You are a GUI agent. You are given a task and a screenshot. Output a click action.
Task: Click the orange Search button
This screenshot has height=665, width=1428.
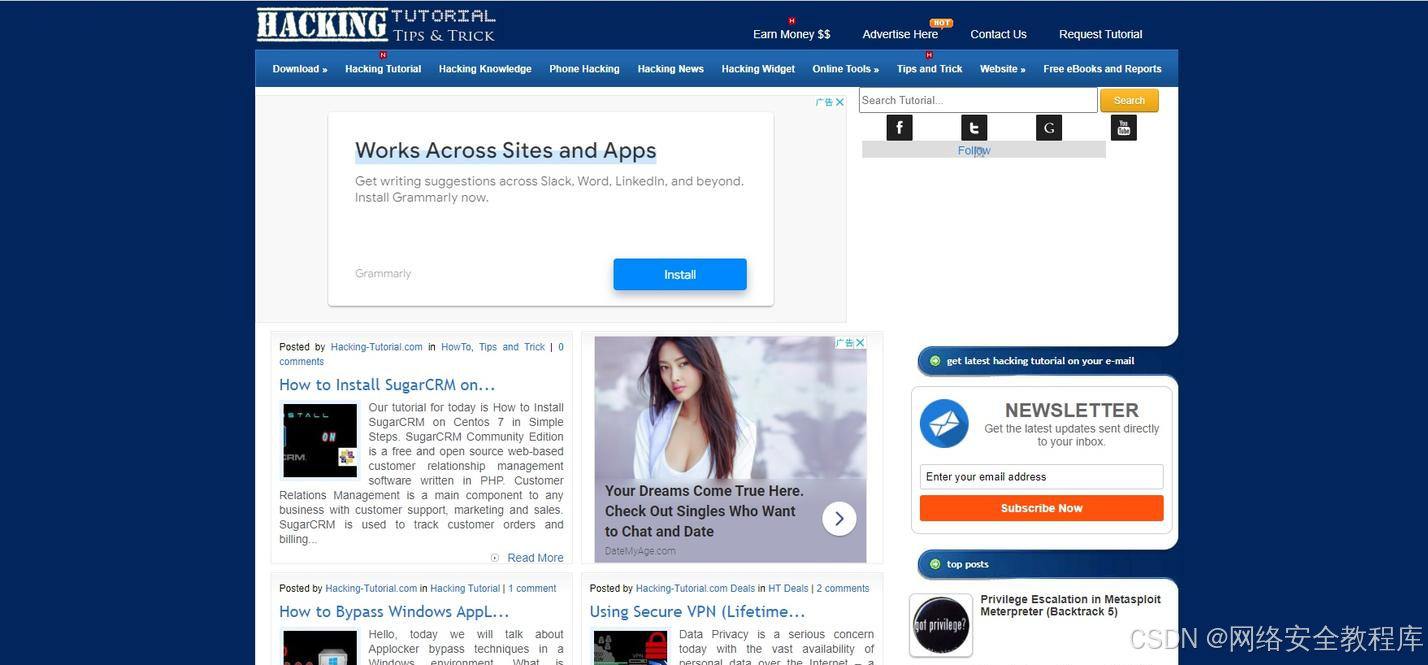click(x=1129, y=100)
